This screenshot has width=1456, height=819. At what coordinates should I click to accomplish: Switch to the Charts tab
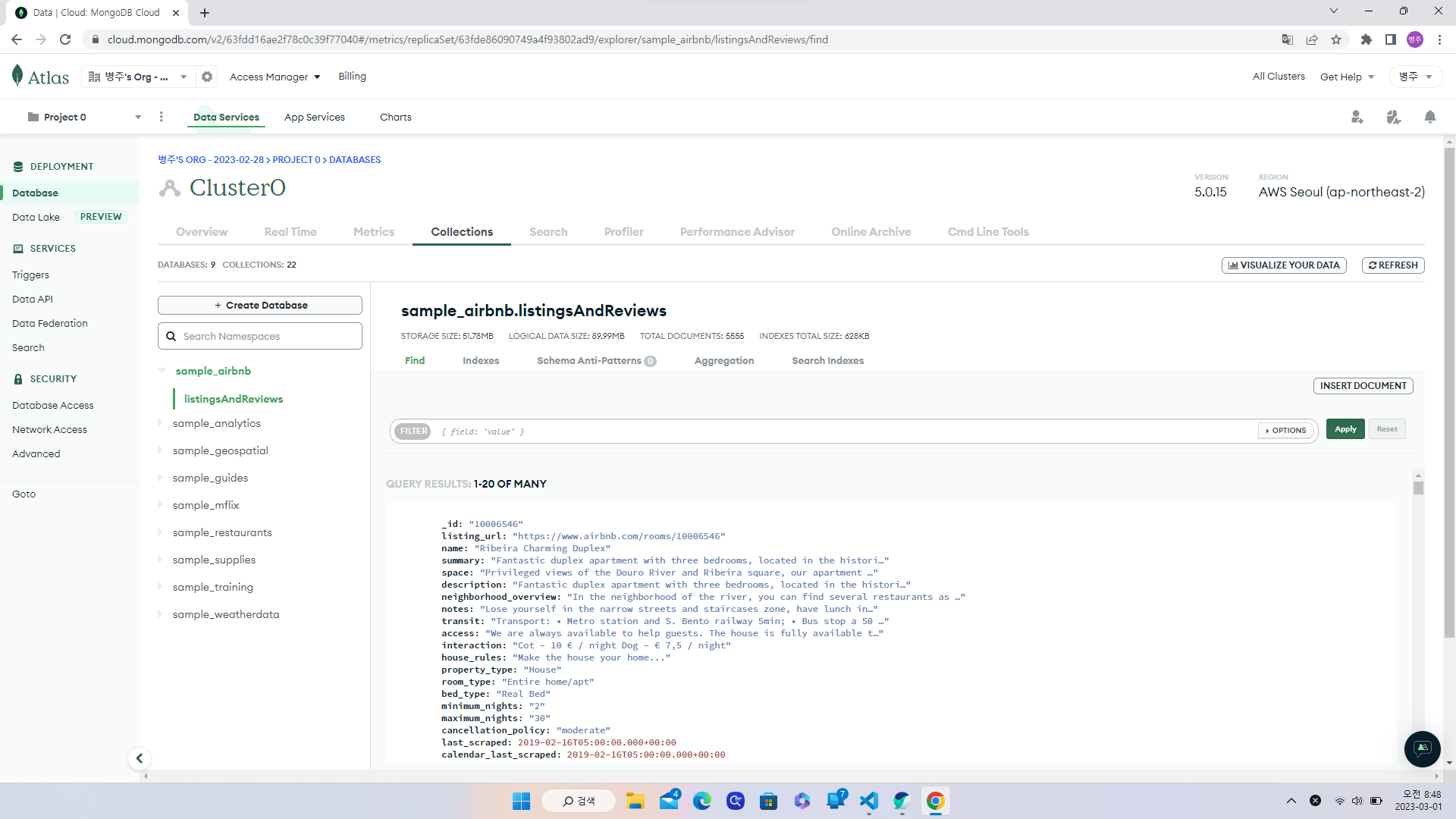(396, 117)
